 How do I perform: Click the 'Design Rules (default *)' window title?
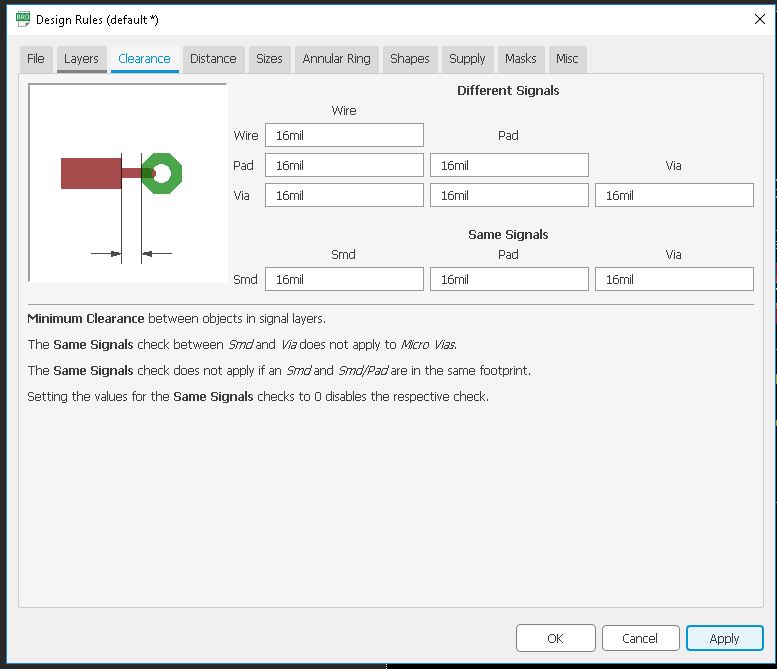(97, 20)
